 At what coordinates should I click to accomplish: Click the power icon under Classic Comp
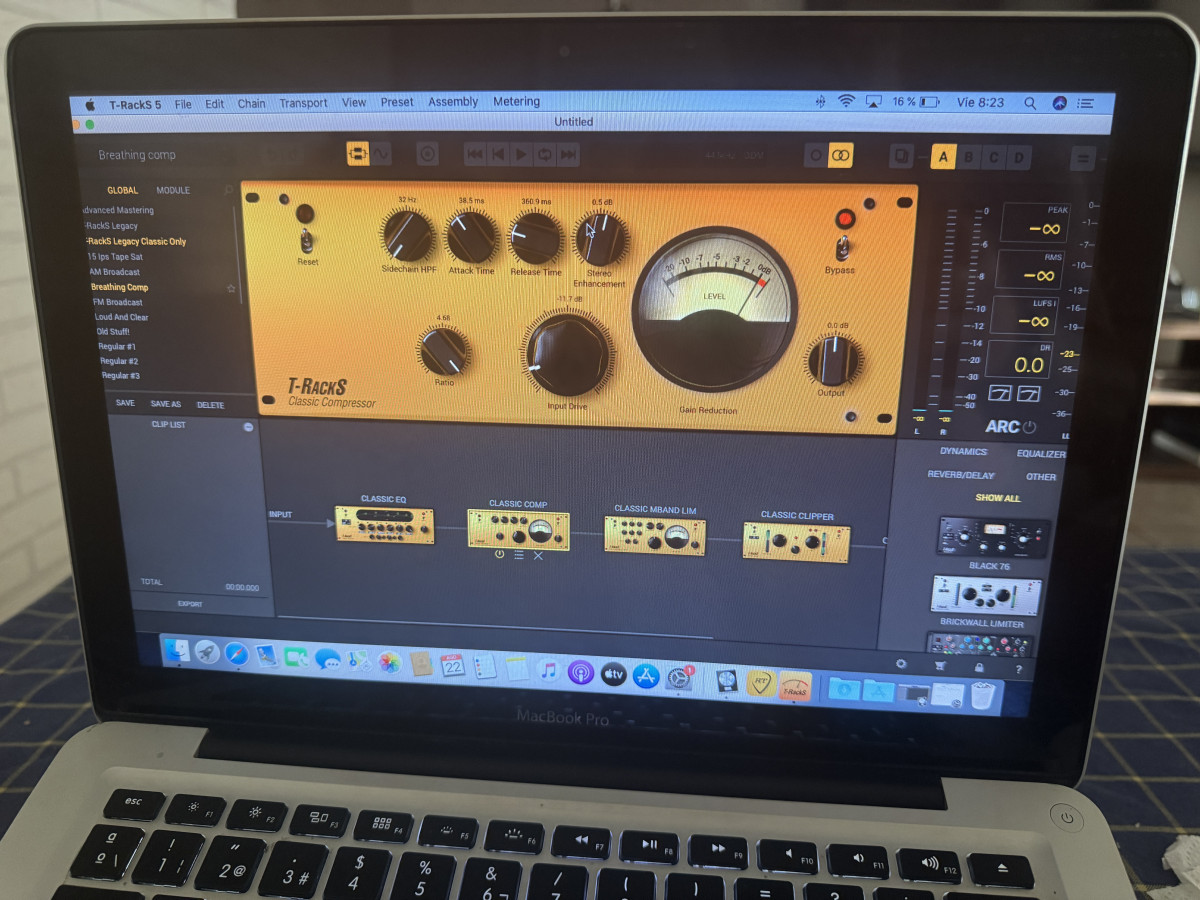(499, 555)
